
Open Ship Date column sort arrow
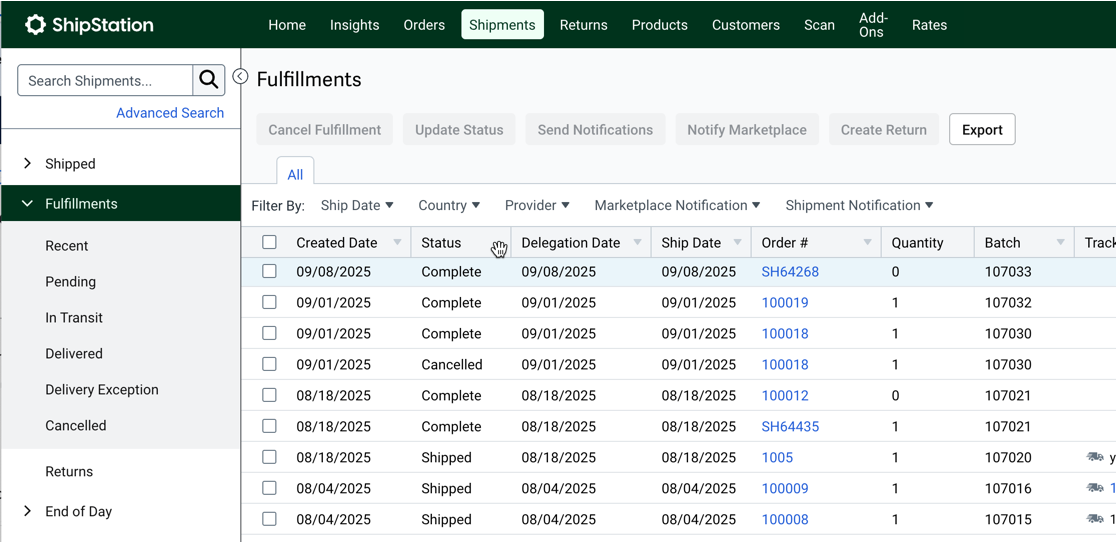(737, 242)
